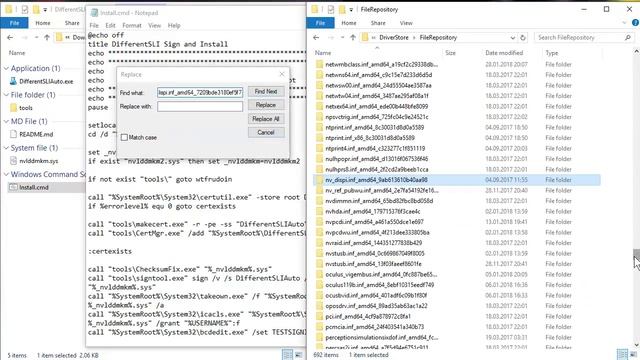640x360 pixels.
Task: Sort by Date modified column in FileRepository
Action: click(504, 53)
